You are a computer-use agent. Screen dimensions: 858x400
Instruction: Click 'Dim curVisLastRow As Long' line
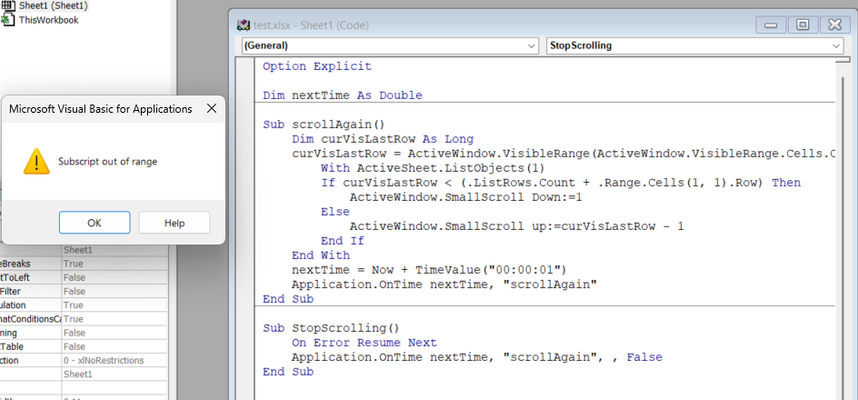point(382,139)
